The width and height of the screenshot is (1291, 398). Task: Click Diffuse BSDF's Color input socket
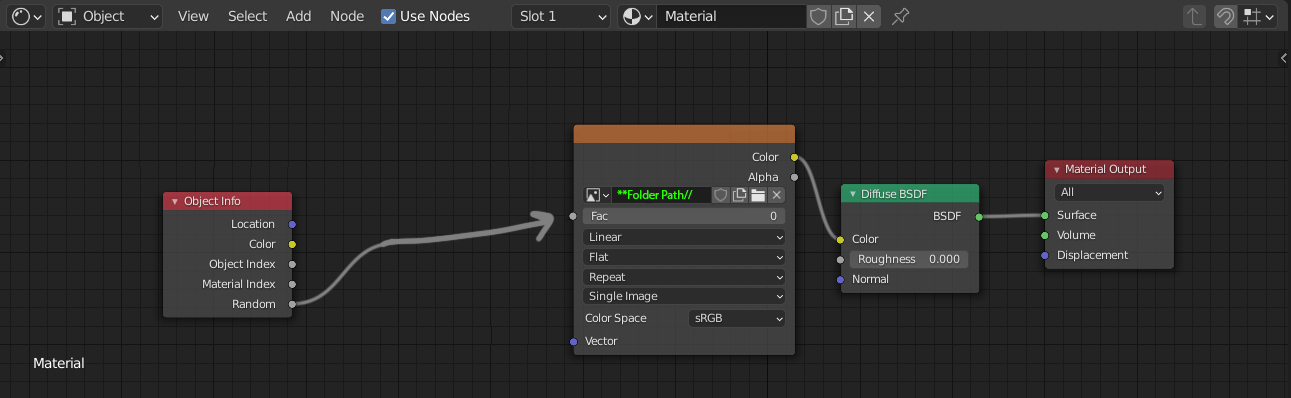tap(841, 239)
